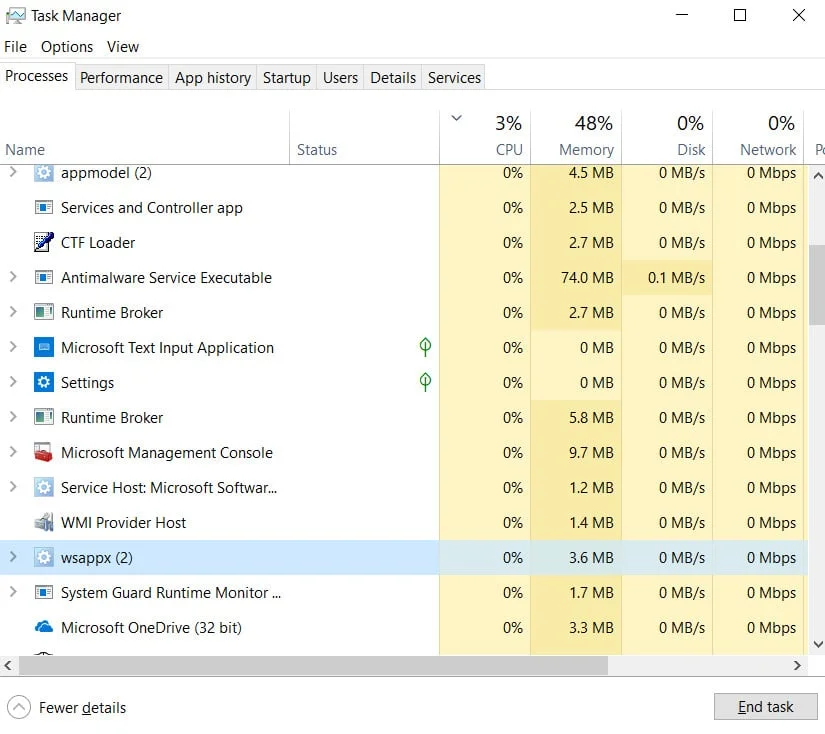The height and width of the screenshot is (734, 825).
Task: Expand the wsappx (2) process group
Action: pos(13,557)
